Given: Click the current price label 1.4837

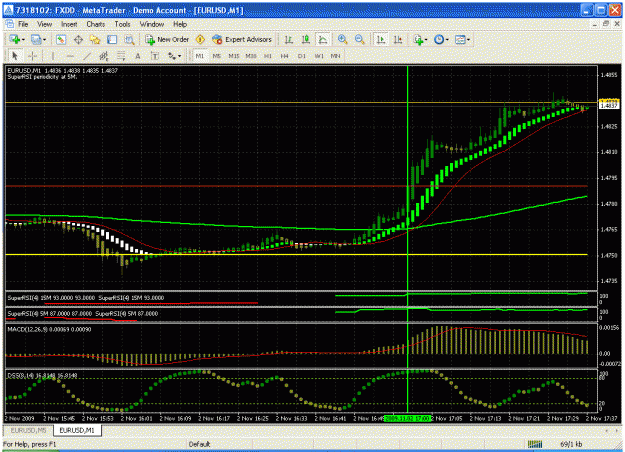Looking at the screenshot, I should [609, 105].
